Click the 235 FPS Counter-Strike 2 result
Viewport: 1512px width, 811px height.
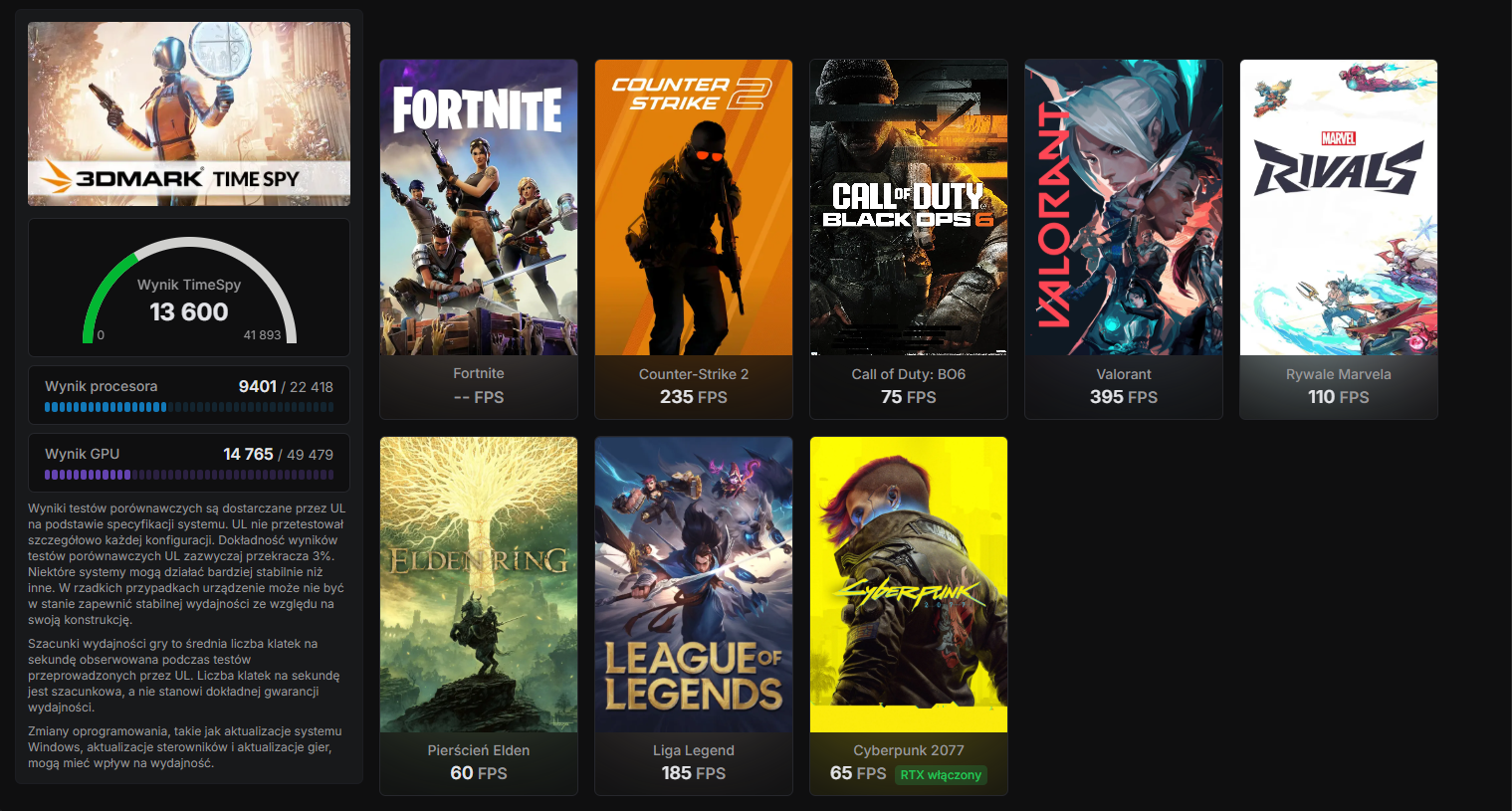[694, 397]
